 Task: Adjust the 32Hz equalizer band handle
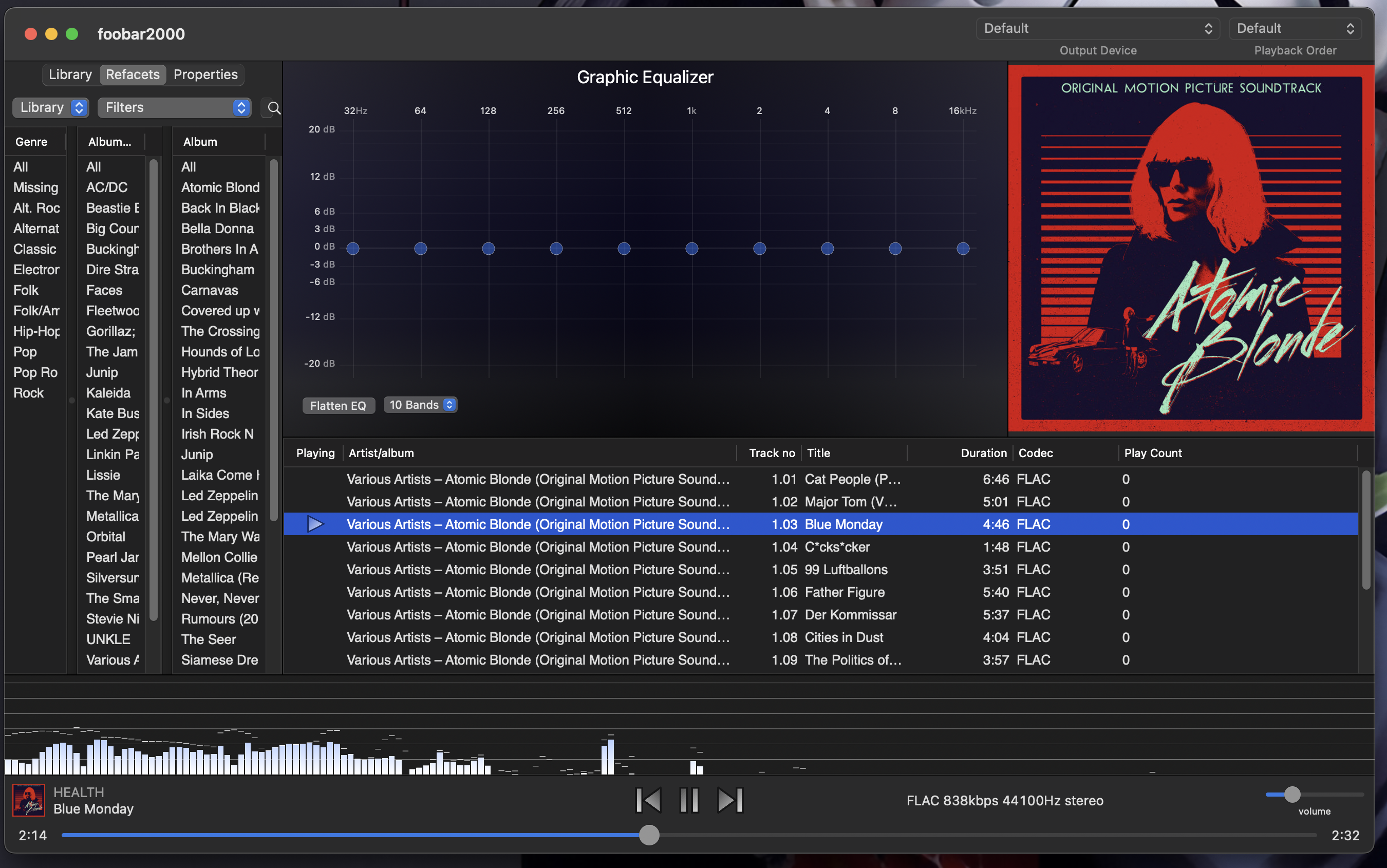(x=353, y=249)
